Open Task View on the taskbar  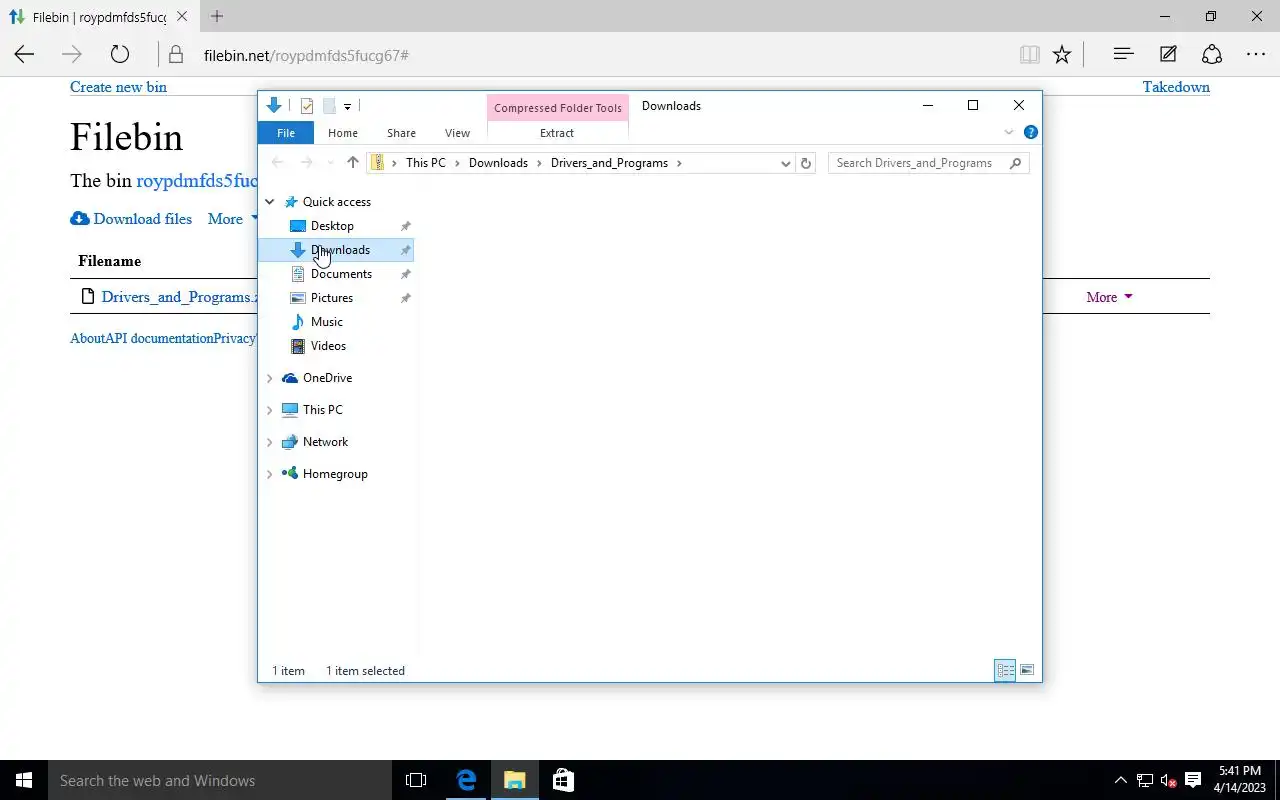[416, 780]
